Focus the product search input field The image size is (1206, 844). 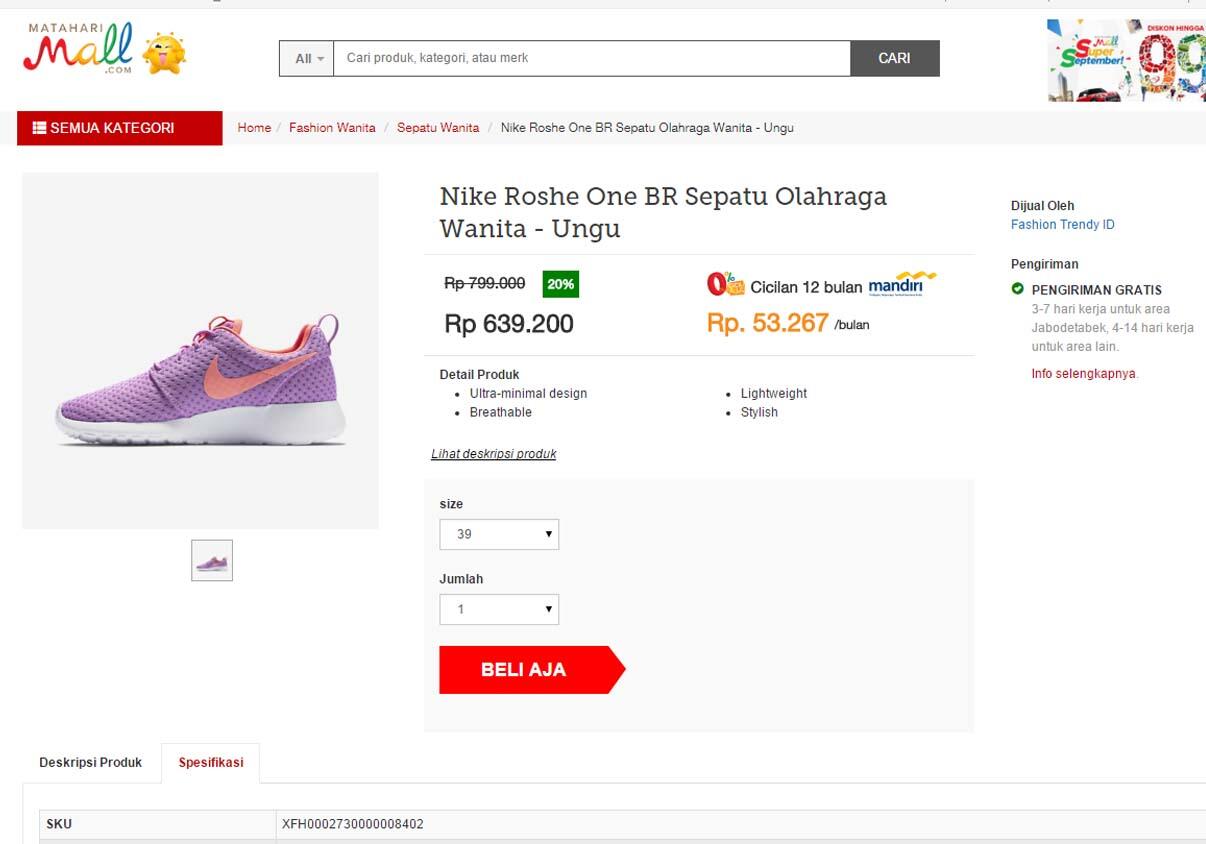[592, 59]
